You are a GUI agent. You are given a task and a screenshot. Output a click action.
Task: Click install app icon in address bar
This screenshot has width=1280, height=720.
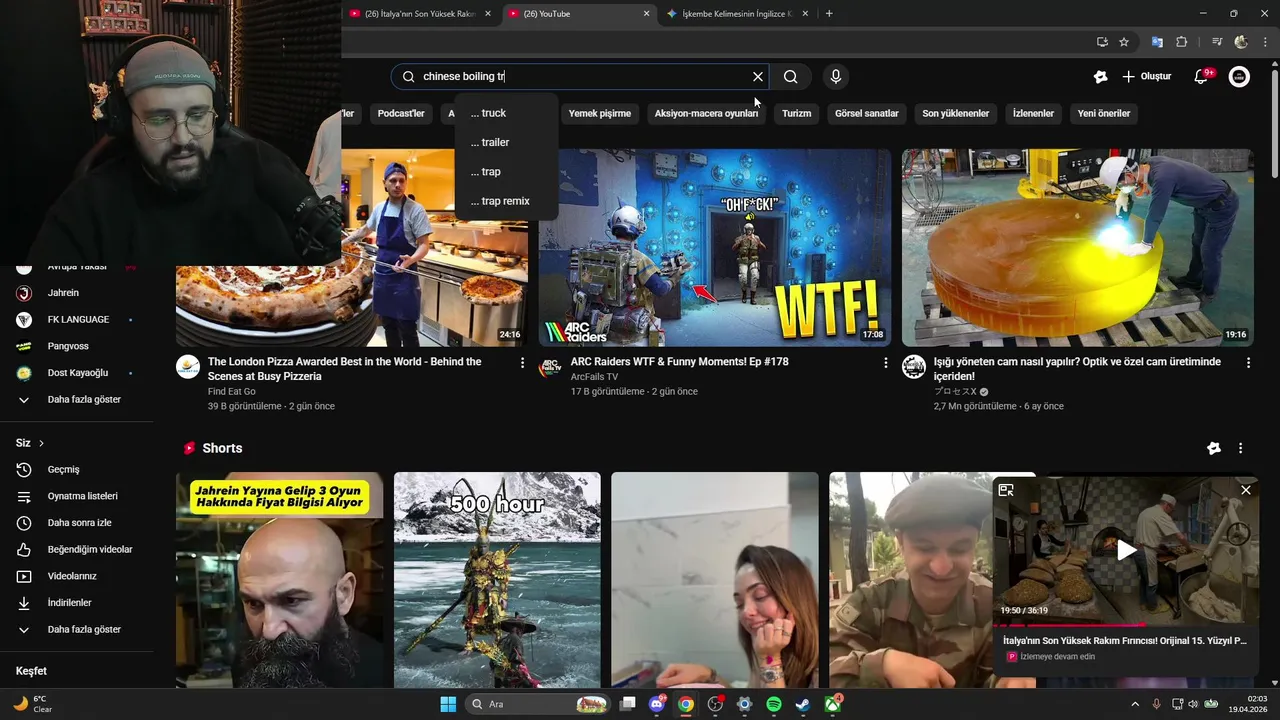point(1102,42)
